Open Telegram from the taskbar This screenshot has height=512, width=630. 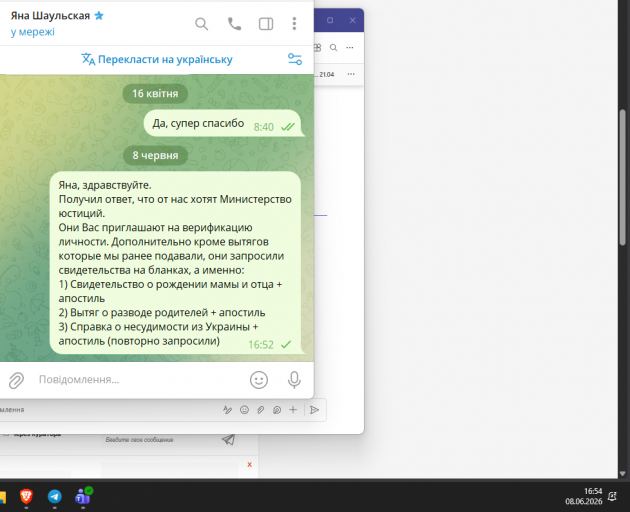pos(55,496)
